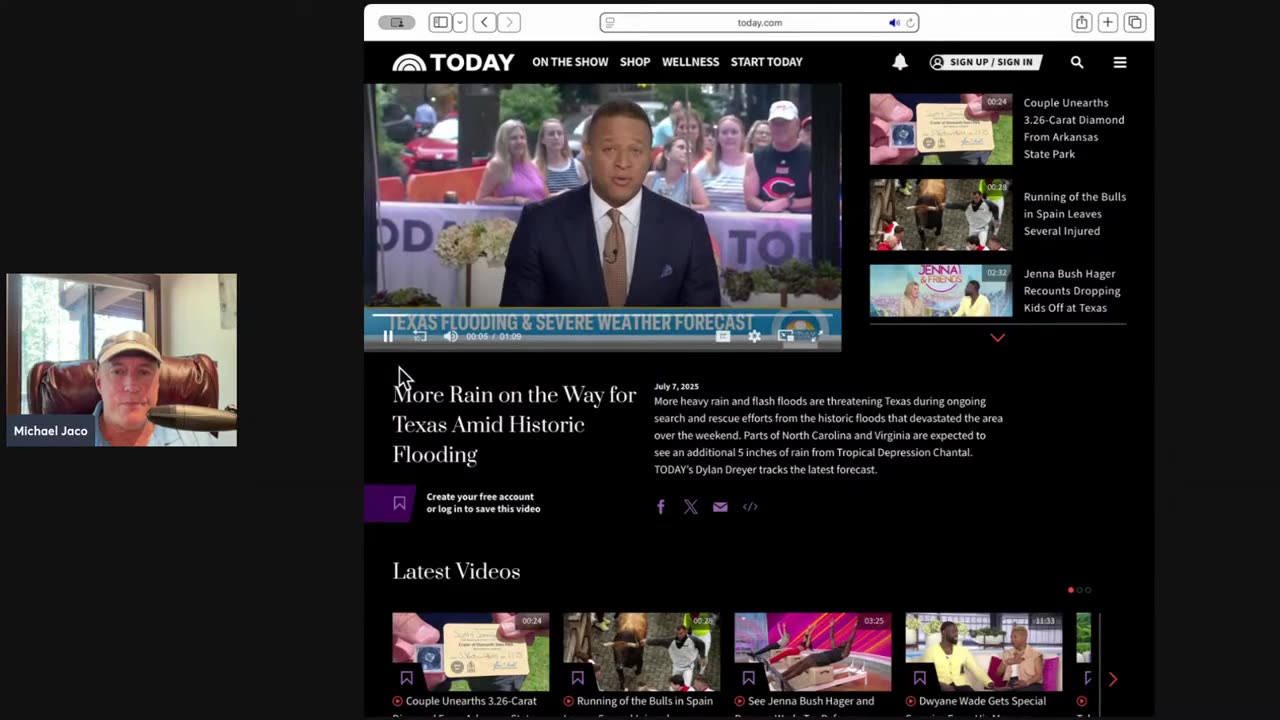
Task: Open the Running of the Bulls in Spain sidebar link
Action: pyautogui.click(x=1074, y=214)
